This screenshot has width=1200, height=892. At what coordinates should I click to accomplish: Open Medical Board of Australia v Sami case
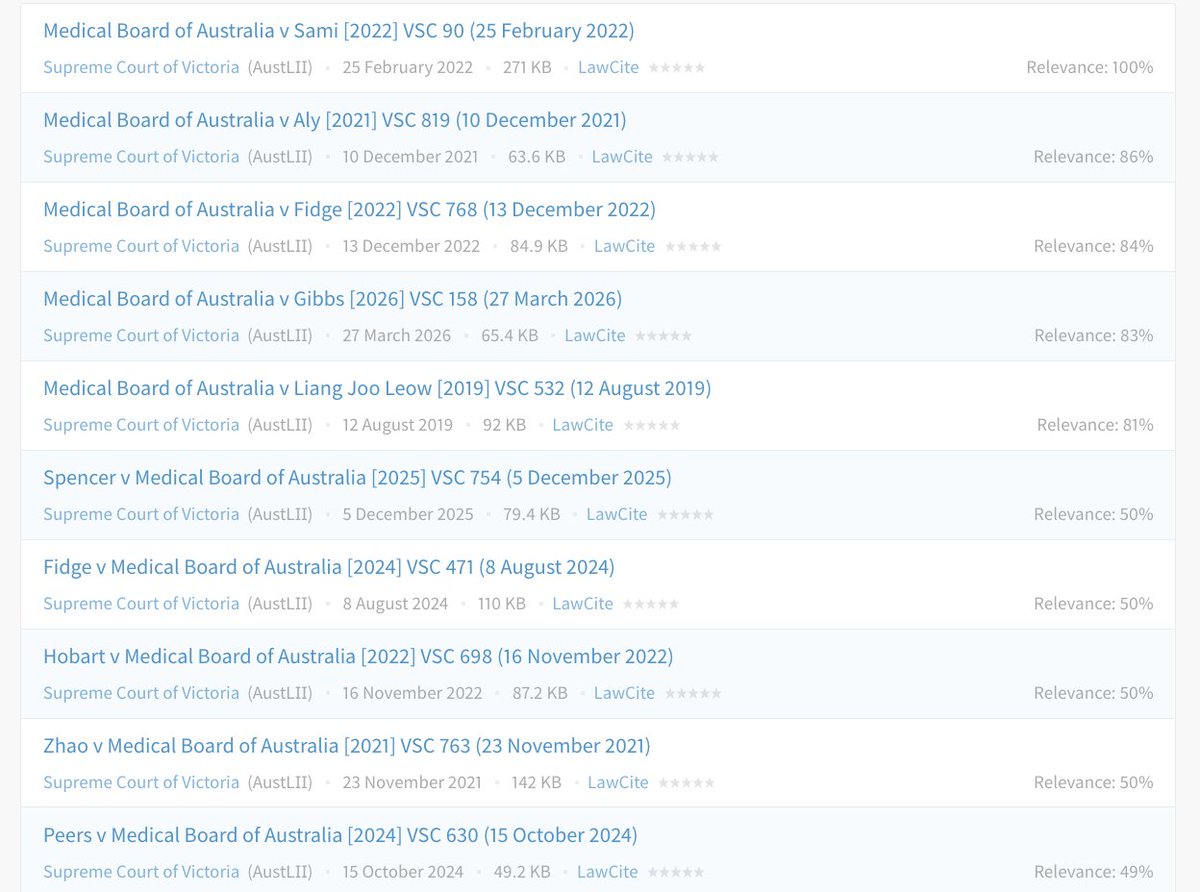[x=339, y=31]
